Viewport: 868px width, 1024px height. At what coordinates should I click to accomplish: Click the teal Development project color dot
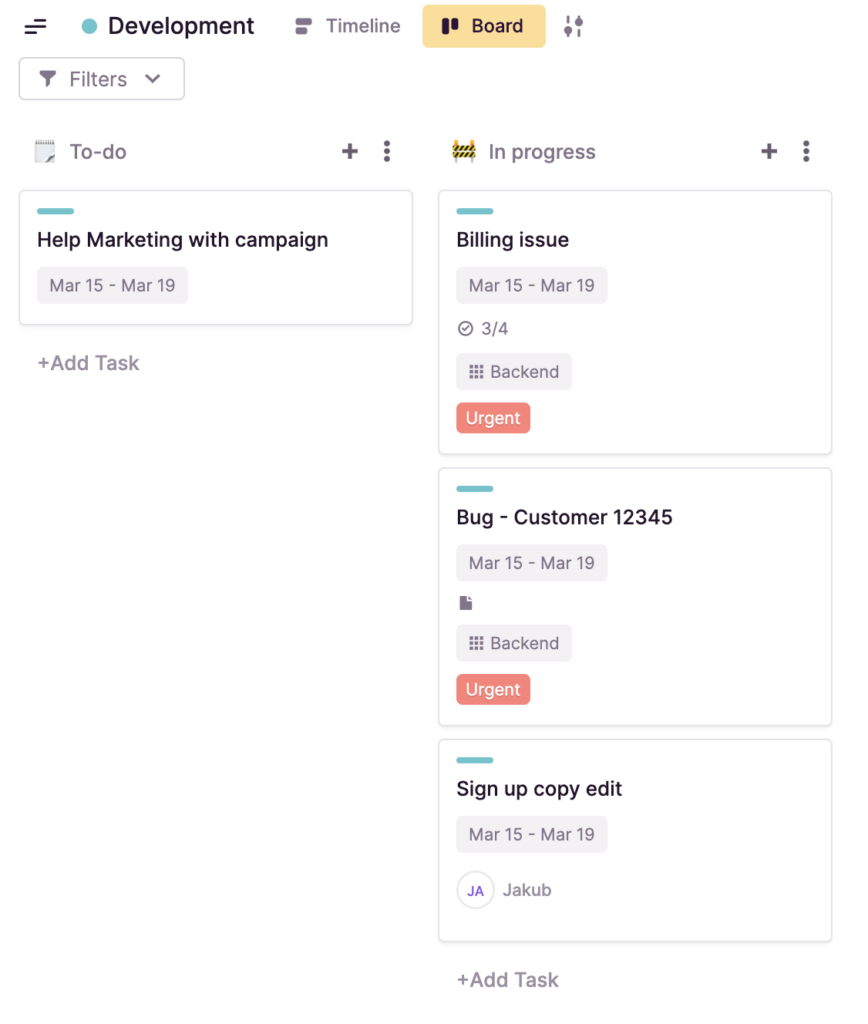[x=89, y=27]
